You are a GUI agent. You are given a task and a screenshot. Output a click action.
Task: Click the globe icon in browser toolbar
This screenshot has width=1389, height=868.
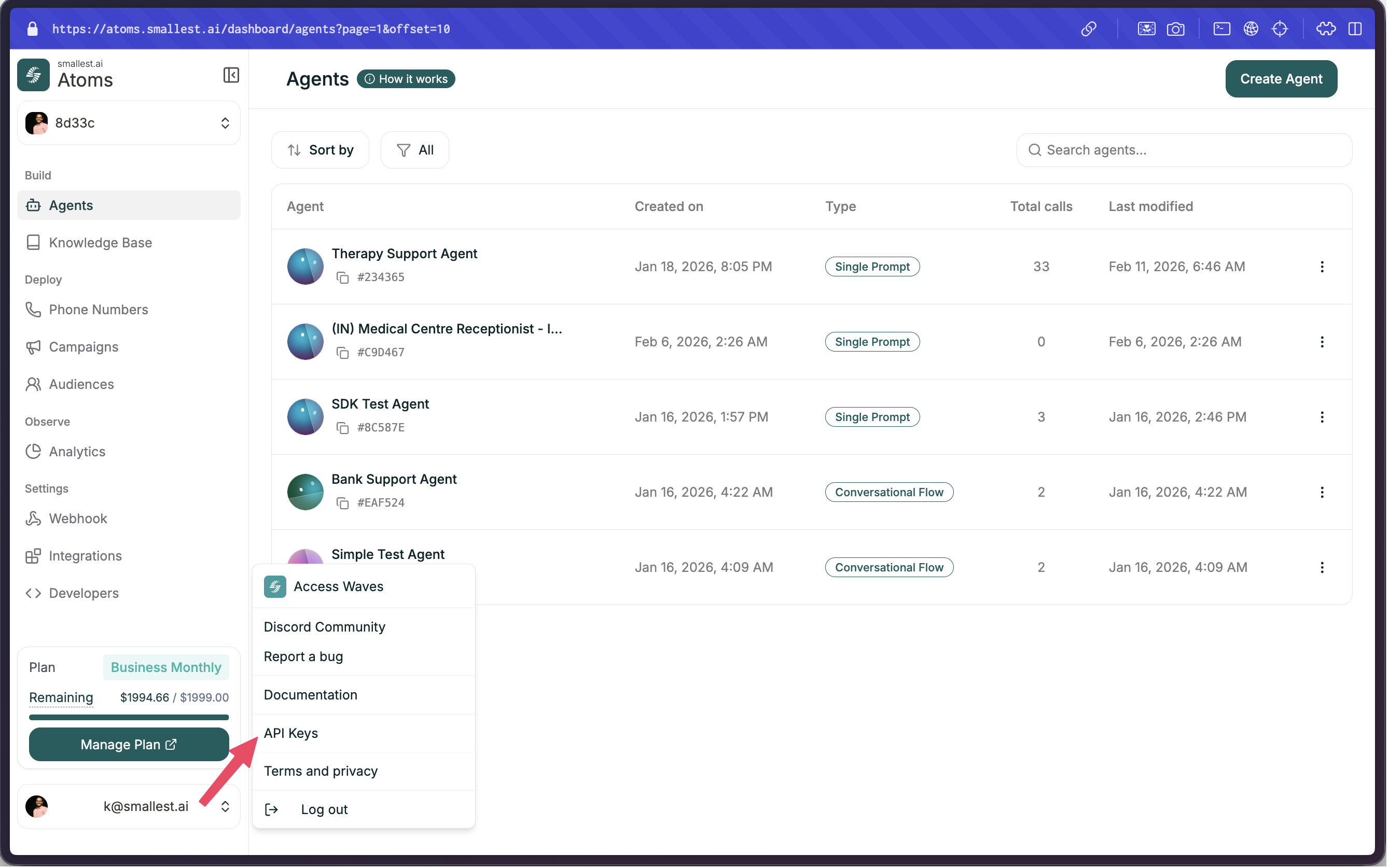click(1251, 29)
